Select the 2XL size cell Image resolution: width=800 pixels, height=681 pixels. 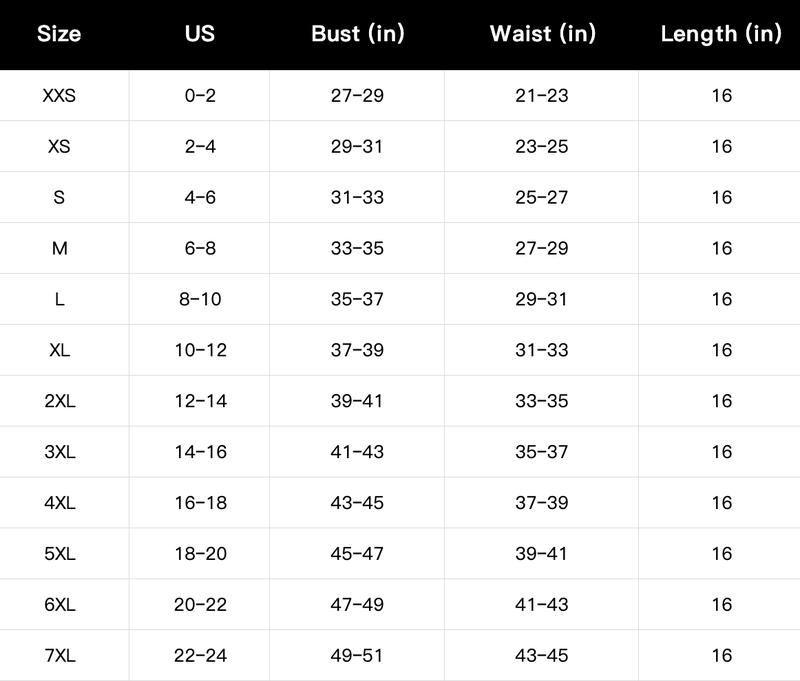pos(59,401)
